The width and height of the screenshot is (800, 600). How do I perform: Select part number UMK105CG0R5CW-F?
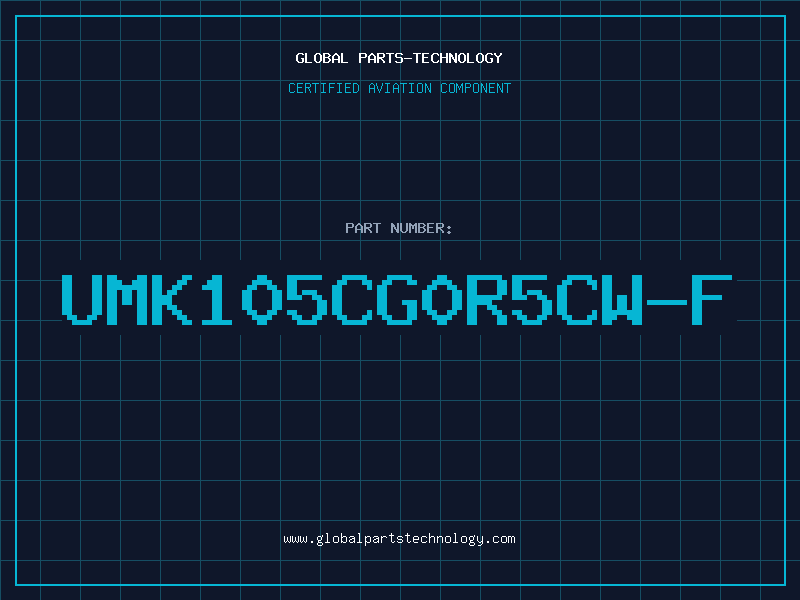click(x=397, y=299)
